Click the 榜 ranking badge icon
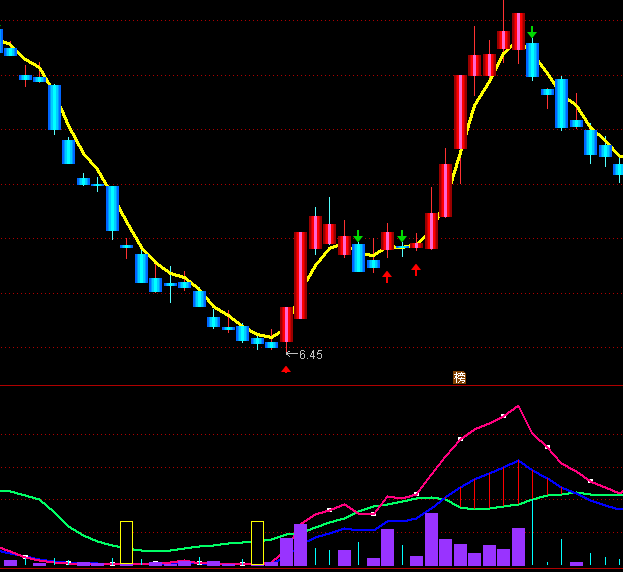Screen dimensions: 623x572 459,378
